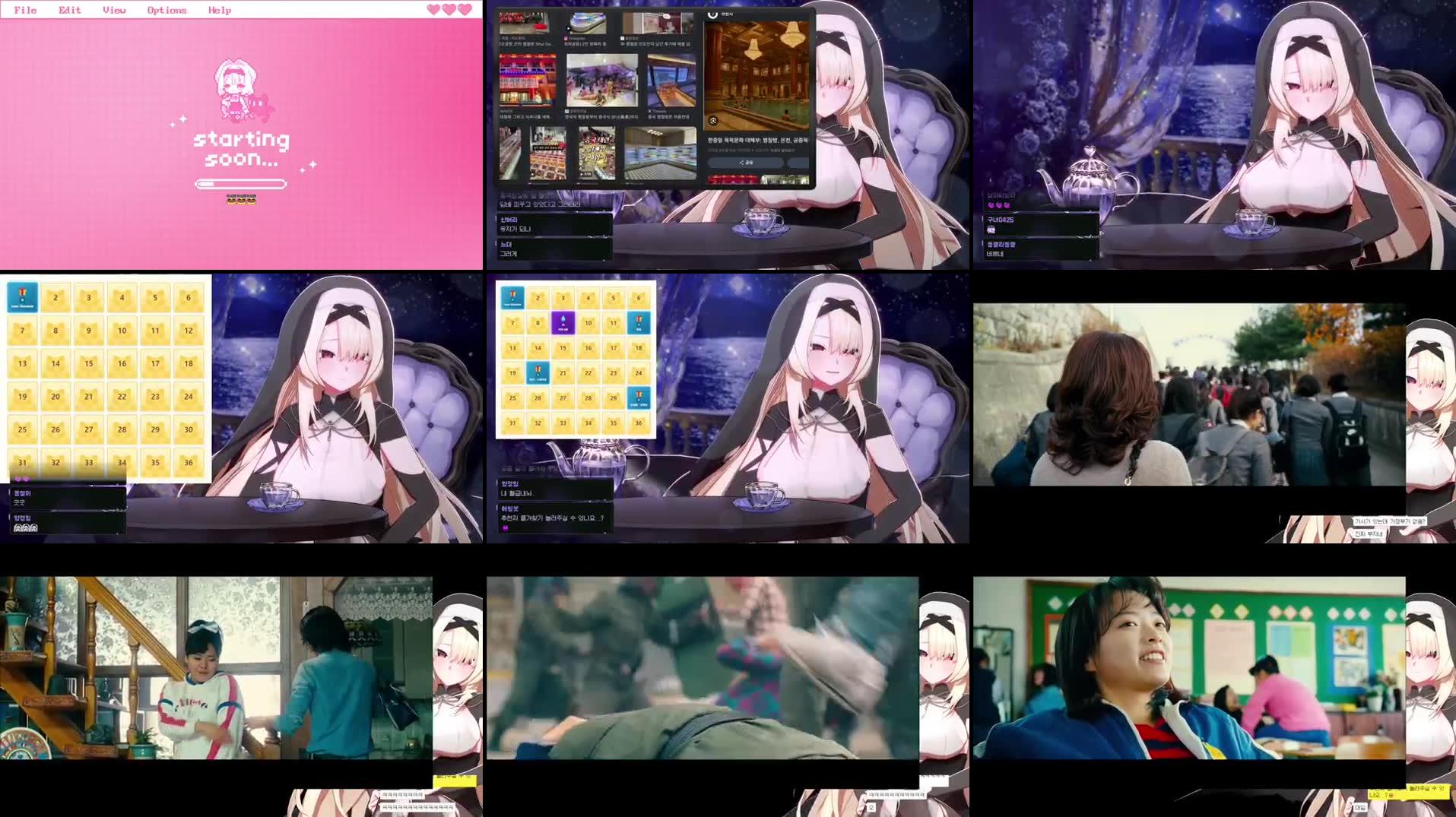
Task: Open the Help menu
Action: (x=219, y=10)
